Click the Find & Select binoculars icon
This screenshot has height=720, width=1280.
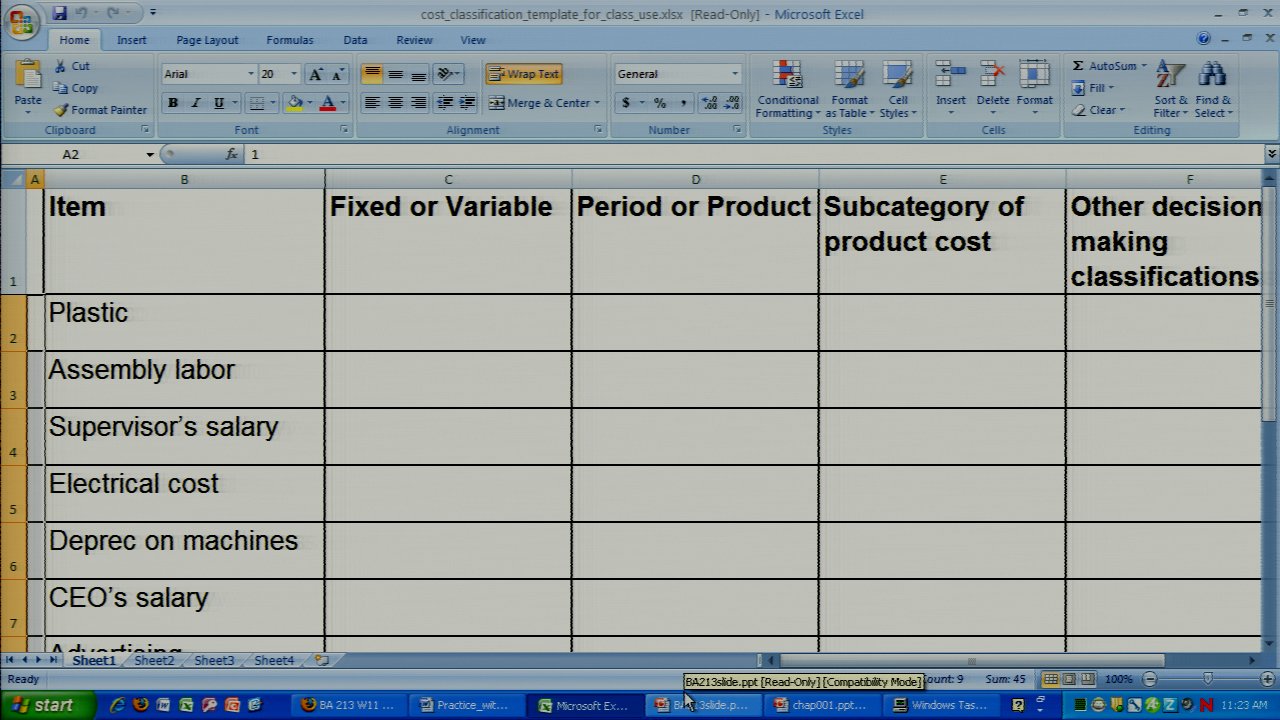click(x=1212, y=78)
